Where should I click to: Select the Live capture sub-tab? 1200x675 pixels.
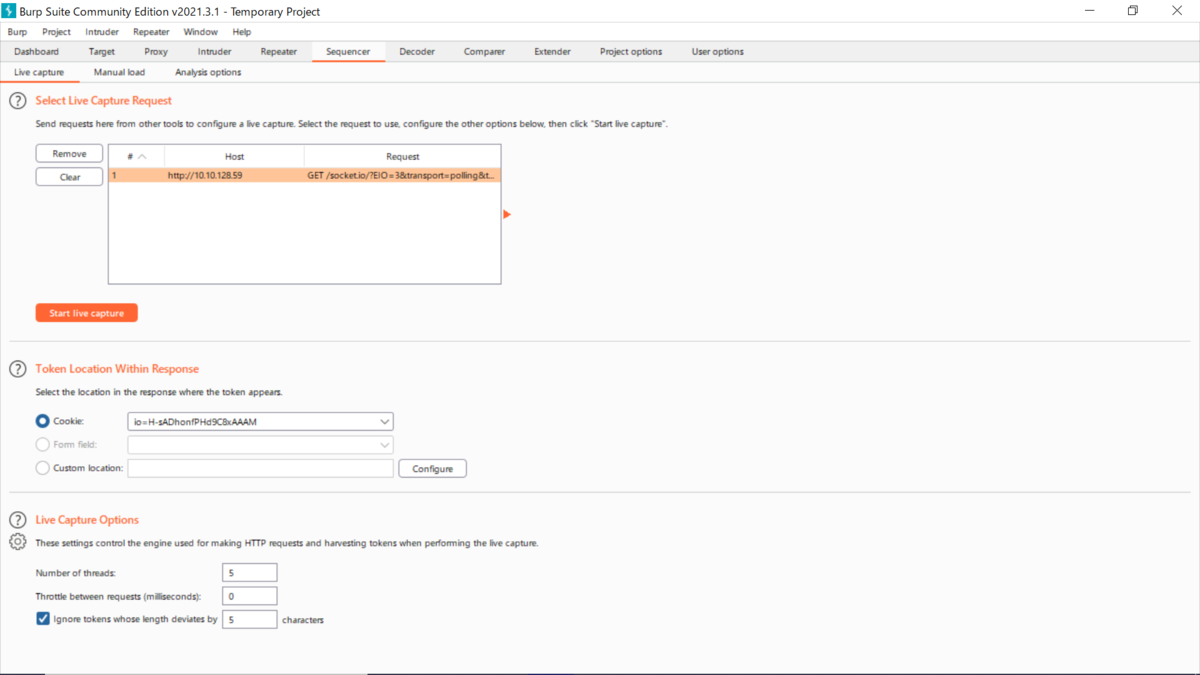pos(39,73)
